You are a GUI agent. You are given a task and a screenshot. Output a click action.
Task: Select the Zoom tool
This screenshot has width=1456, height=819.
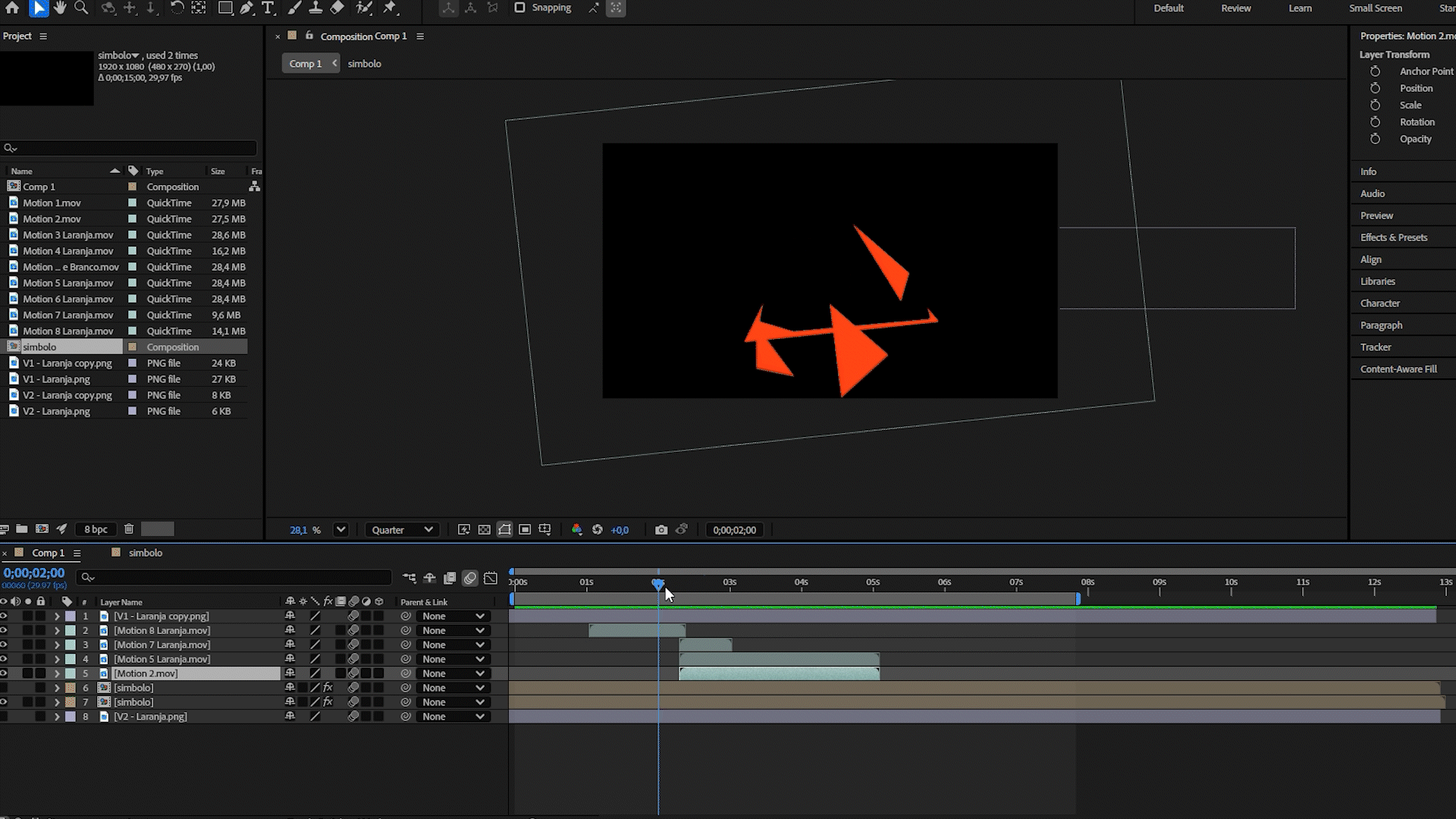[x=81, y=8]
